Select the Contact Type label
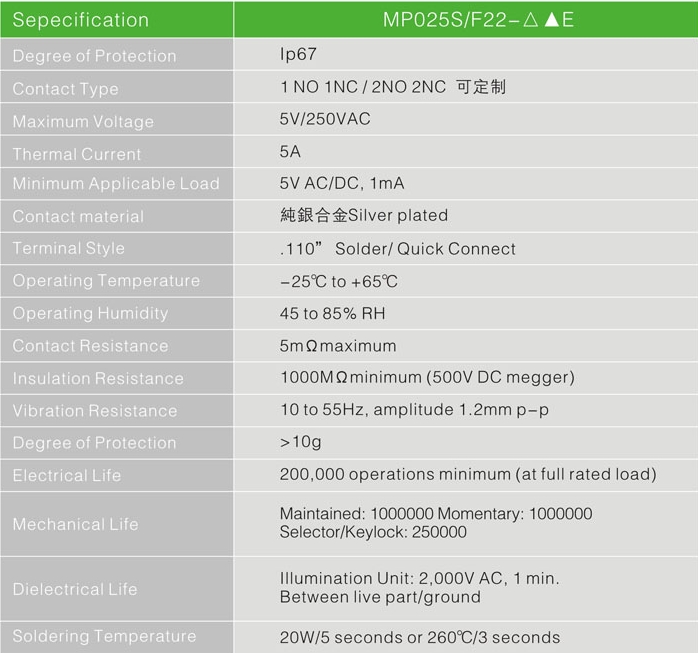 coord(65,89)
